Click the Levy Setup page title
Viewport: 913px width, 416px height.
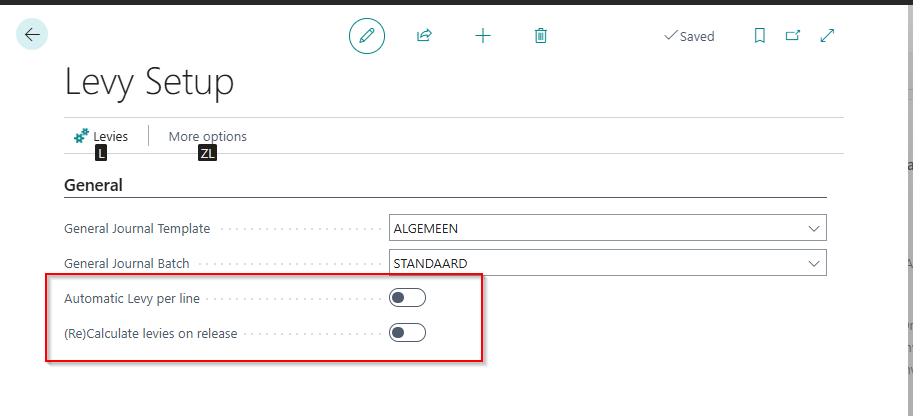click(x=149, y=82)
